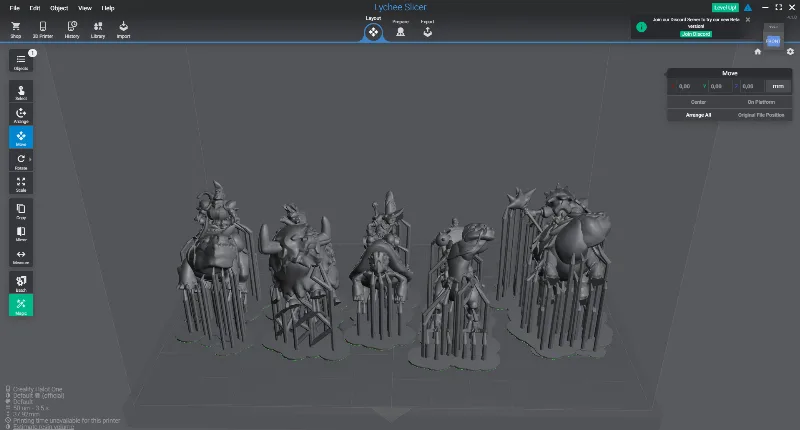Switch to the Layout workspace tab
Screen dimensions: 800x430
[373, 32]
